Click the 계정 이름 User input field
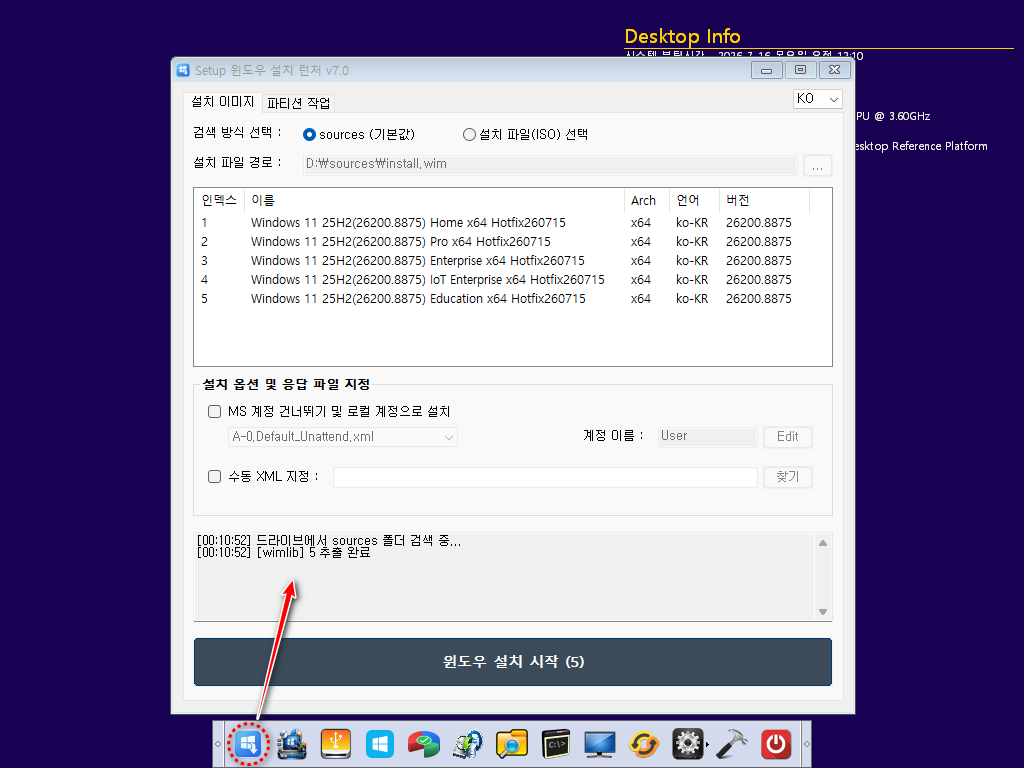 (x=707, y=436)
